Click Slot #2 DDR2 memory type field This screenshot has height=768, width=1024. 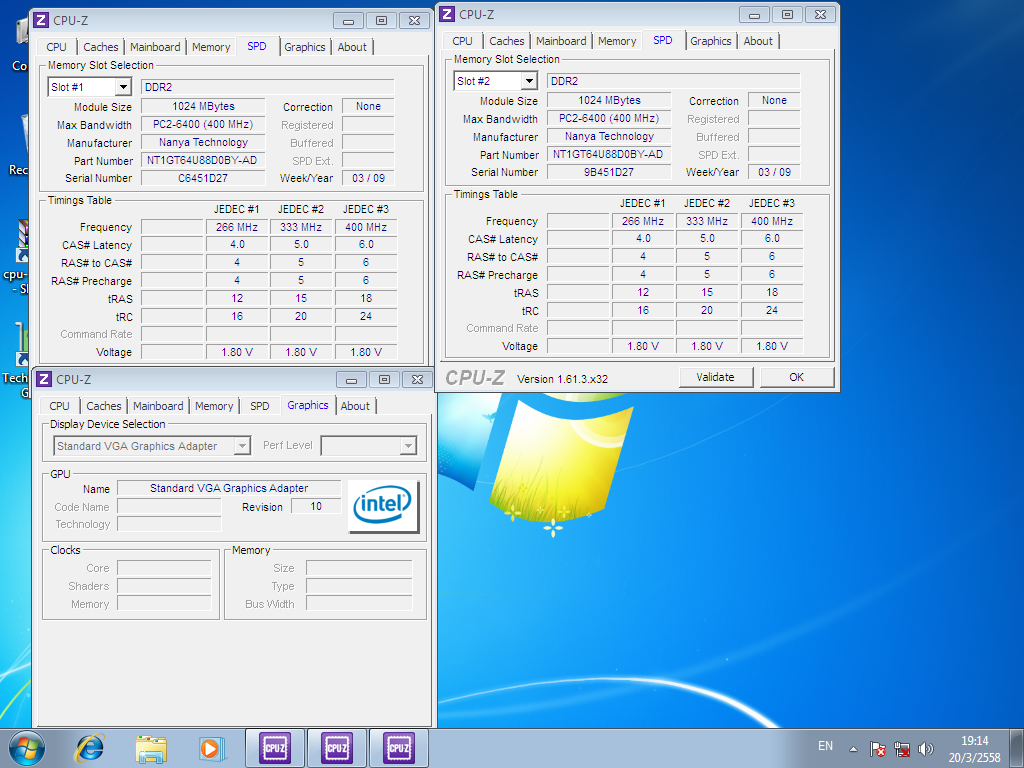(673, 81)
